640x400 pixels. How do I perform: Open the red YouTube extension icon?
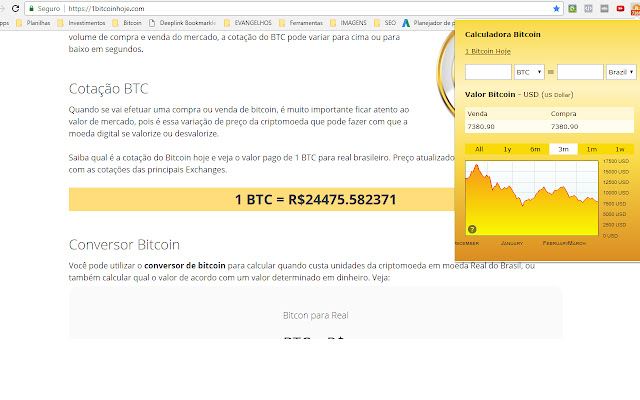click(620, 8)
